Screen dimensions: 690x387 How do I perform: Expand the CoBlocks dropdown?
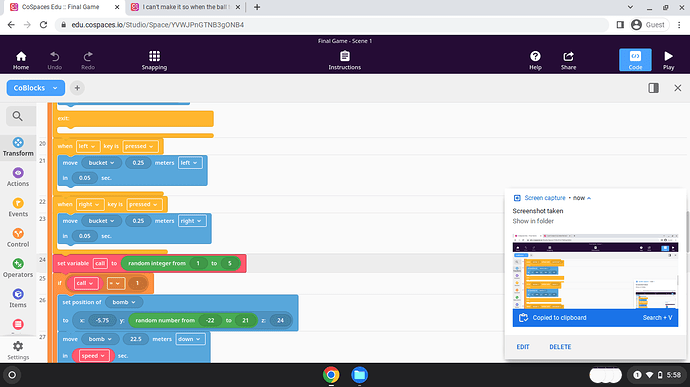click(x=36, y=88)
